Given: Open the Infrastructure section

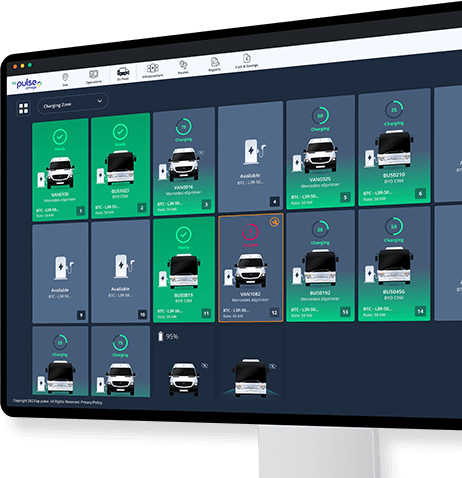Looking at the screenshot, I should tap(153, 70).
